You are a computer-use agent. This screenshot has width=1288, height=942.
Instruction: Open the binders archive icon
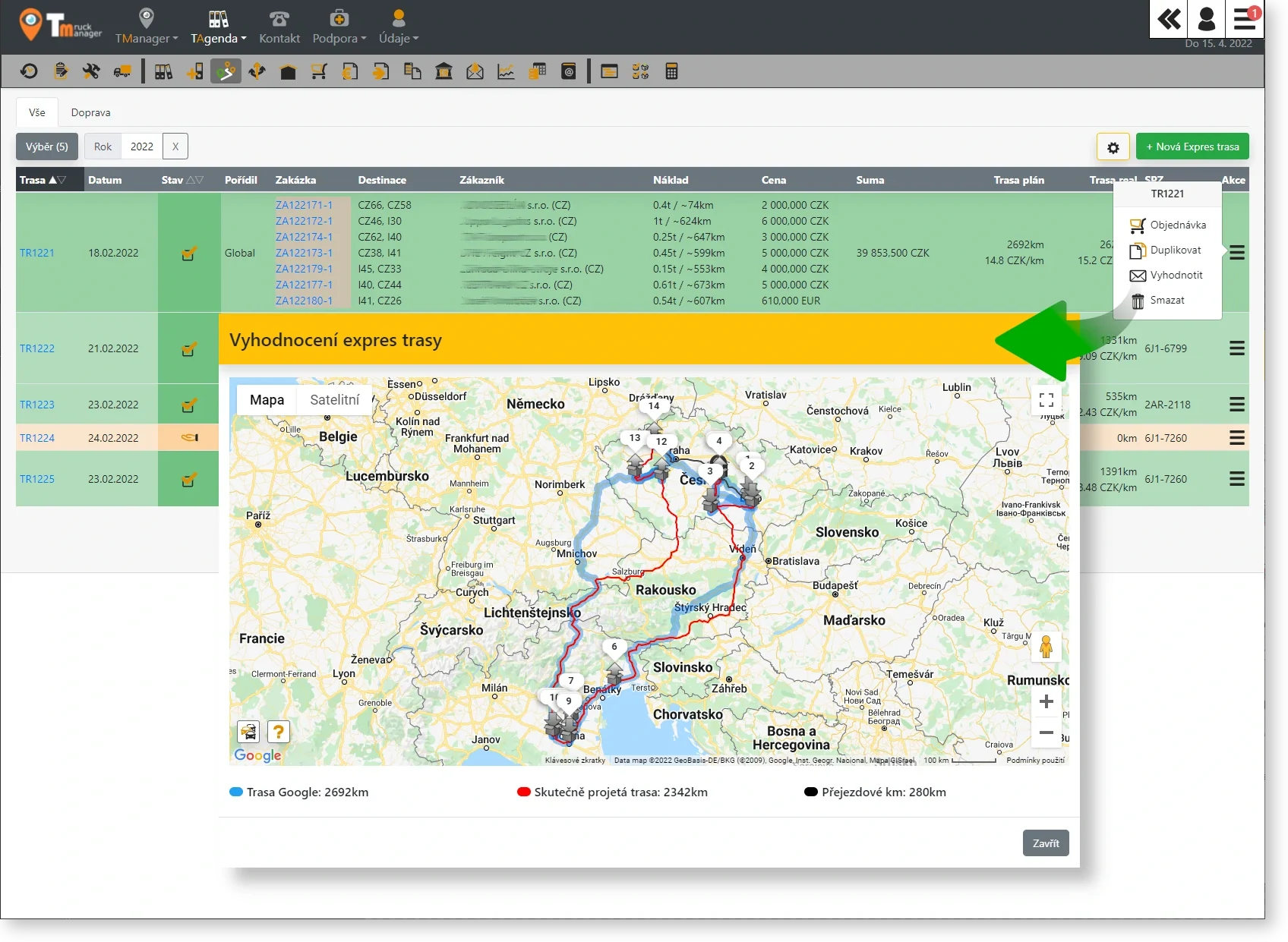[x=163, y=71]
